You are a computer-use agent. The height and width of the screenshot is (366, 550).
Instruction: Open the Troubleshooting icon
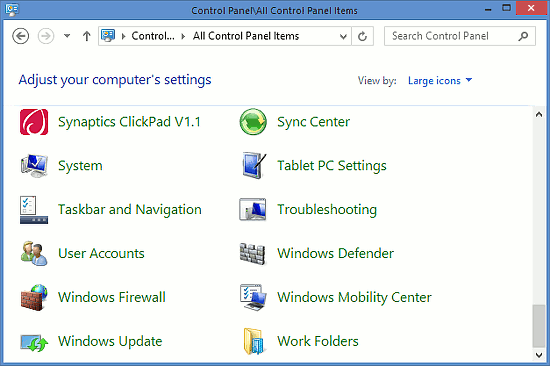point(253,209)
